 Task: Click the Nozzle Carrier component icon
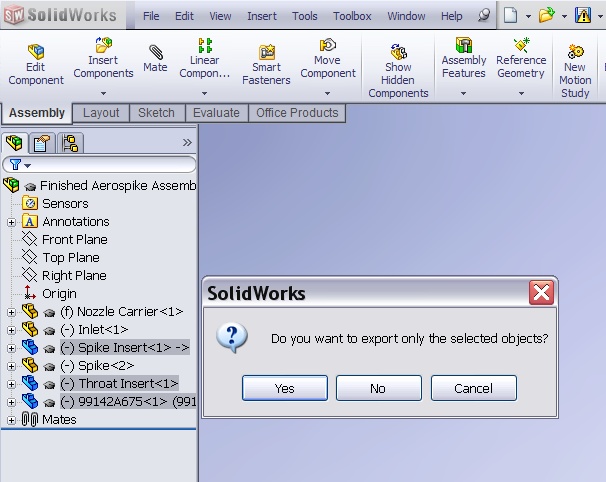coord(30,311)
